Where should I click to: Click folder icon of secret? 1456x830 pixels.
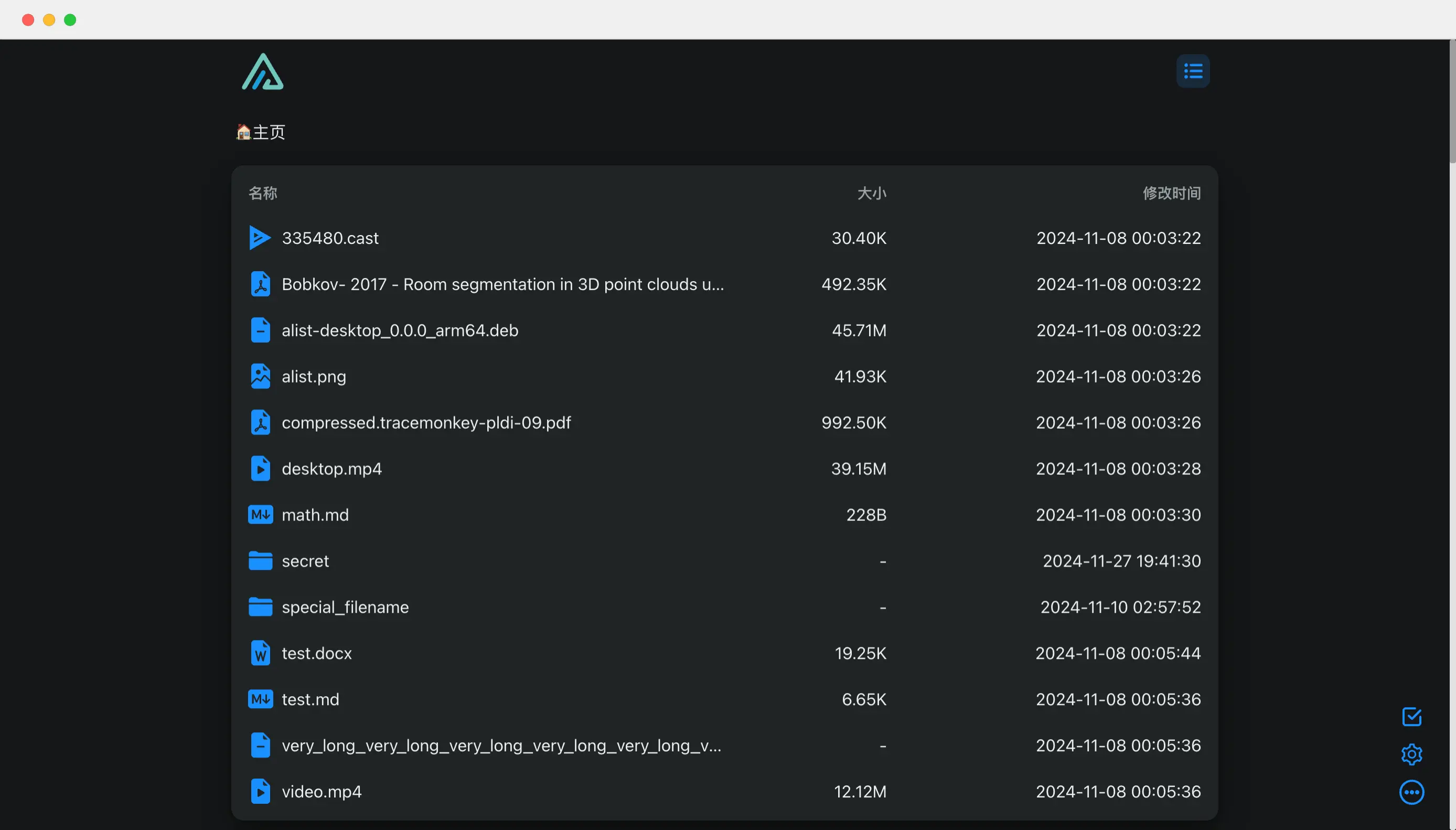pos(261,561)
